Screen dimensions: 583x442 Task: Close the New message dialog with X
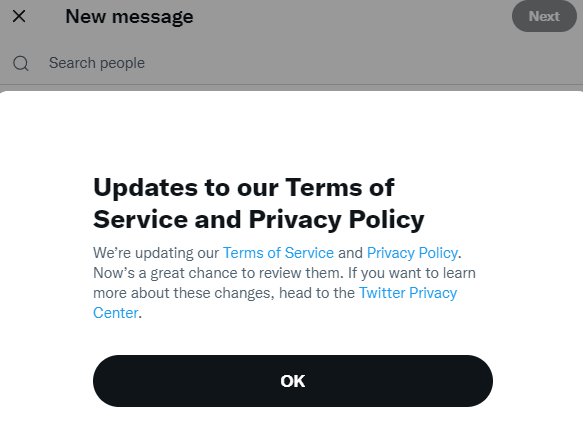tap(19, 16)
